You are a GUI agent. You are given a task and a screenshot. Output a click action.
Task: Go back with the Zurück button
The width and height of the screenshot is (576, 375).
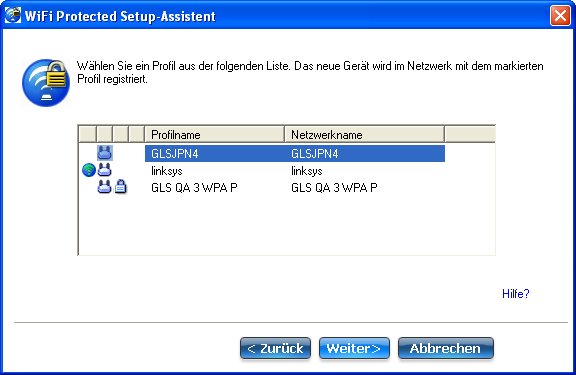click(276, 348)
